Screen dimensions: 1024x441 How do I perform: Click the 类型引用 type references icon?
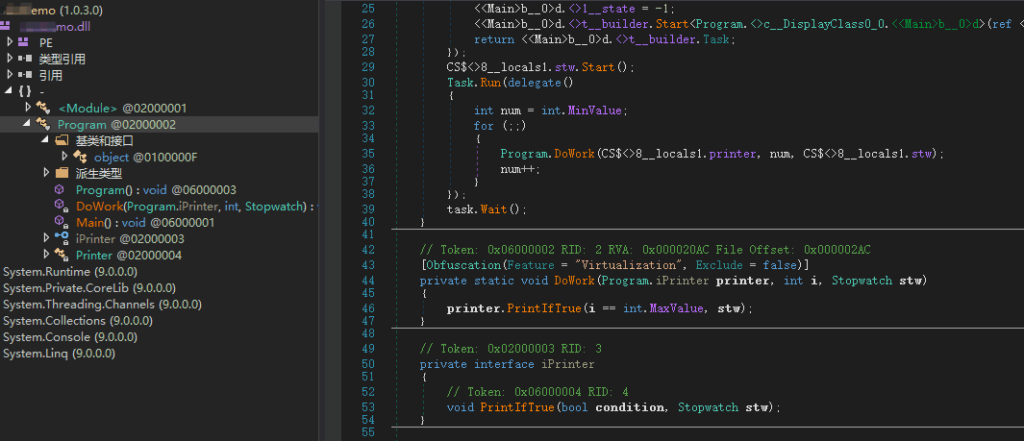[x=24, y=59]
